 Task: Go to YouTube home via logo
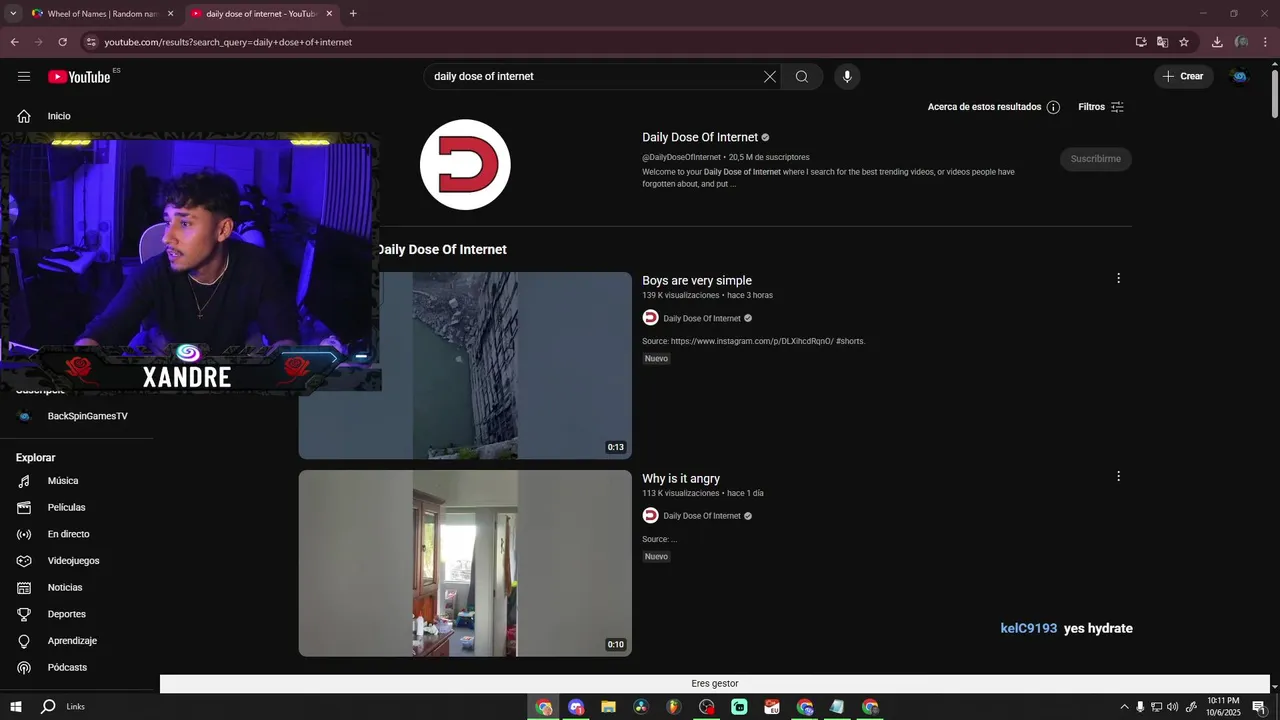(x=79, y=77)
